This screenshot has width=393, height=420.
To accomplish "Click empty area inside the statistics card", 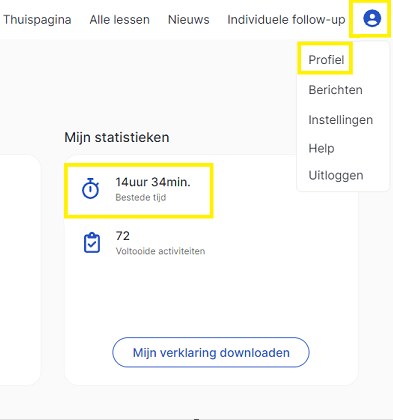I will coord(211,297).
